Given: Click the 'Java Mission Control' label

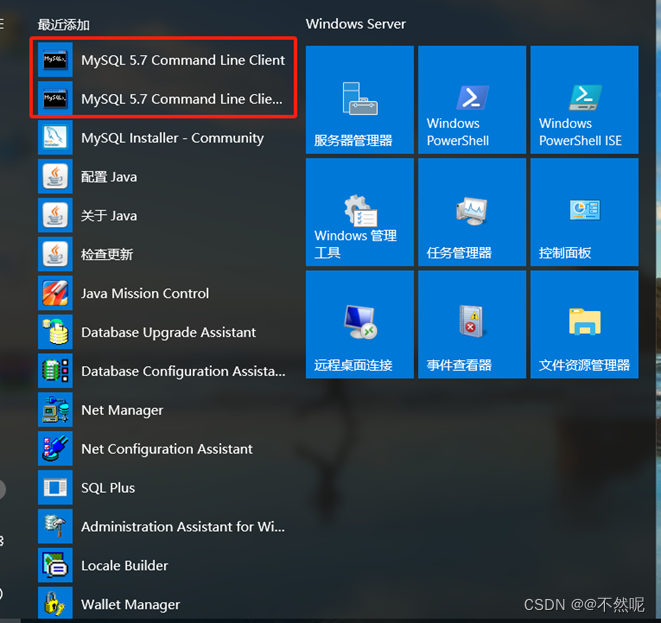Looking at the screenshot, I should (145, 293).
